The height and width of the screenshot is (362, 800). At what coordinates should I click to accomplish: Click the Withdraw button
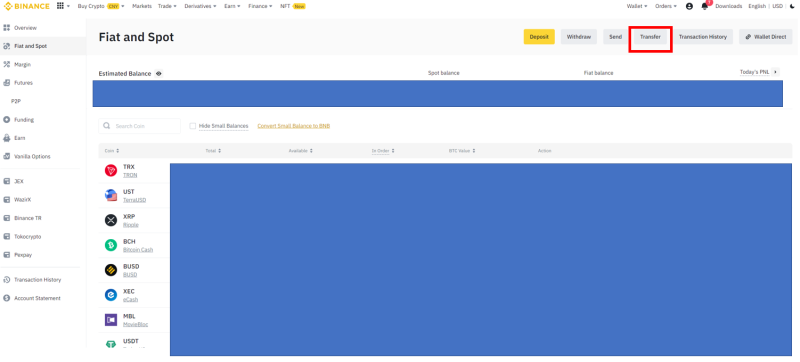point(579,37)
